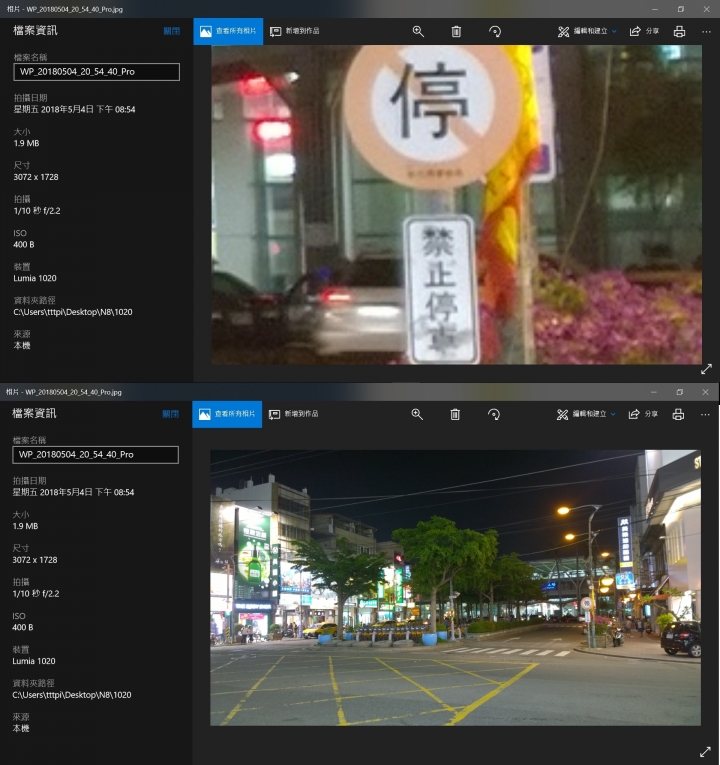
Task: Click the zoom magnifier icon in top window
Action: point(418,31)
